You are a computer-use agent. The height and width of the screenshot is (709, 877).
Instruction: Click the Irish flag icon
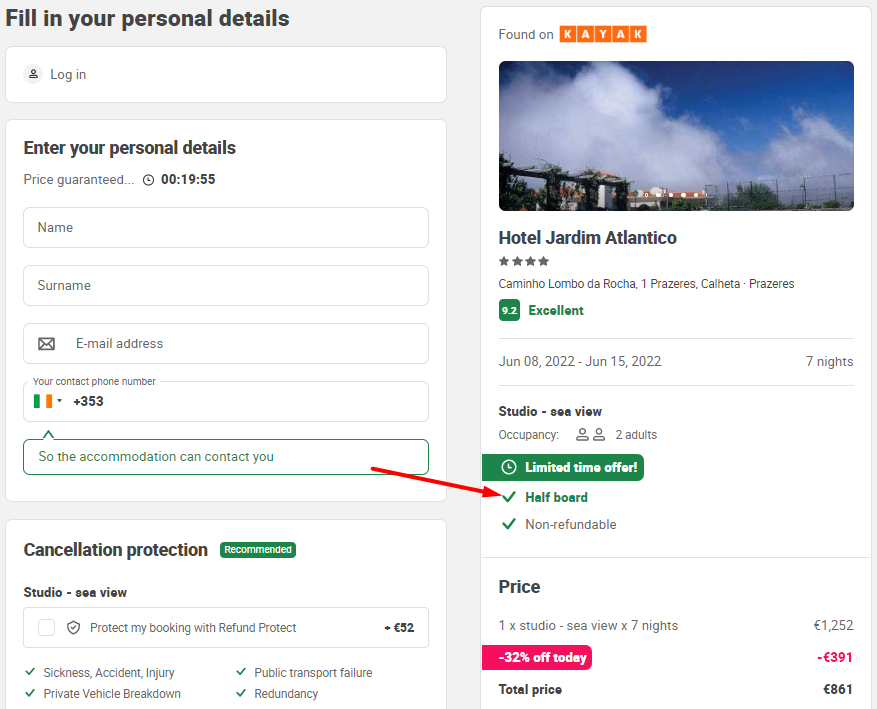pyautogui.click(x=43, y=401)
